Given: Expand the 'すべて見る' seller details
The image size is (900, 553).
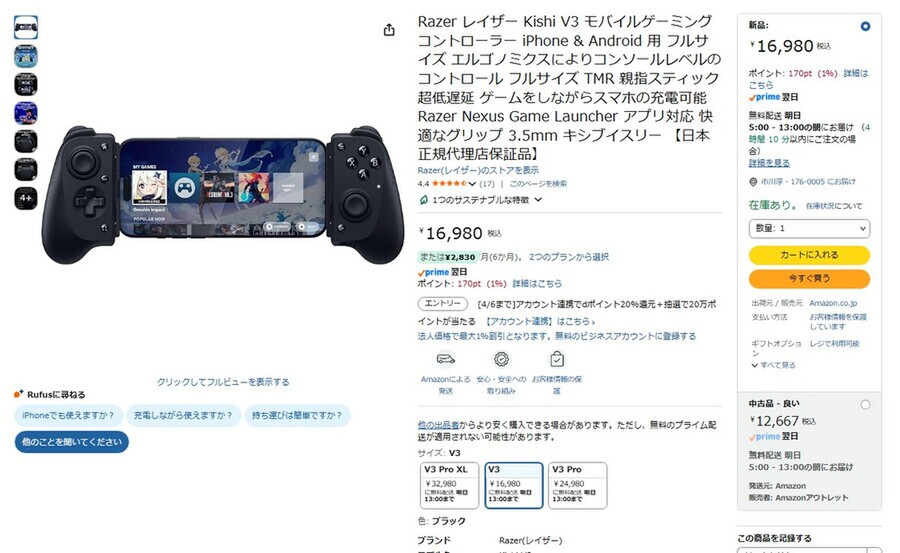Looking at the screenshot, I should 773,365.
